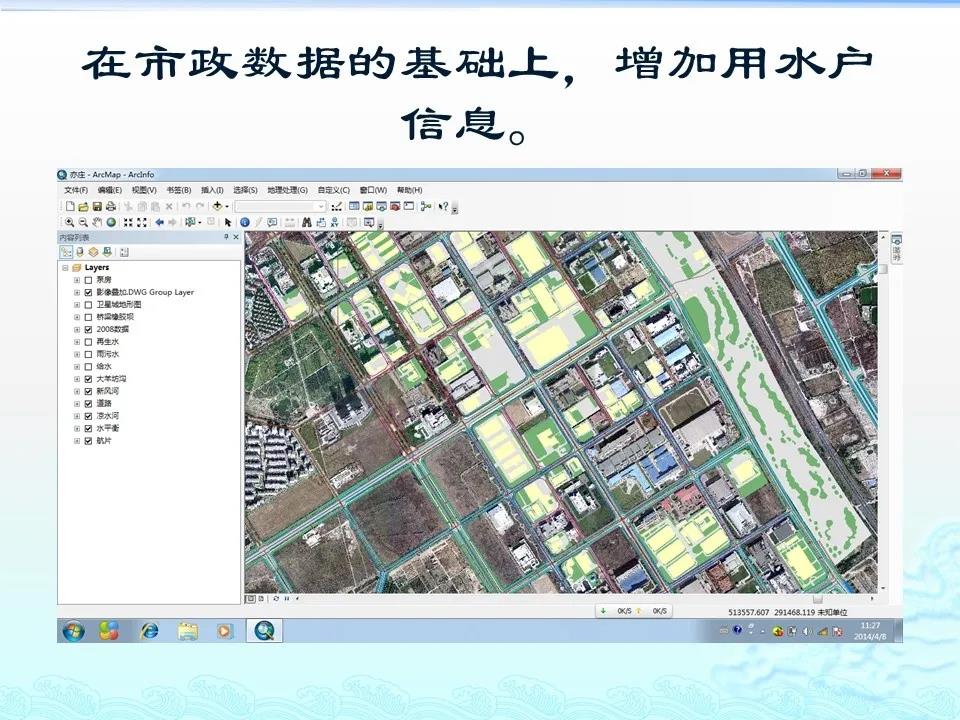Click the Save map document icon
960x720 pixels.
click(97, 206)
